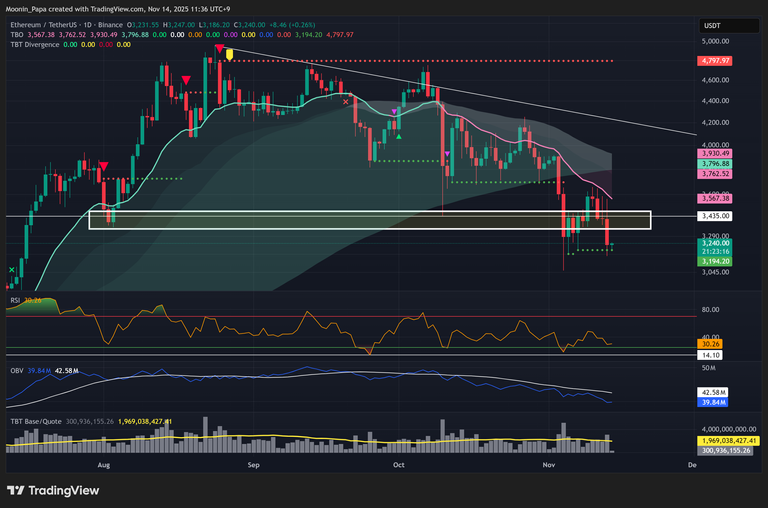
Task: Click the green X marker at the far left
Action: [12, 270]
